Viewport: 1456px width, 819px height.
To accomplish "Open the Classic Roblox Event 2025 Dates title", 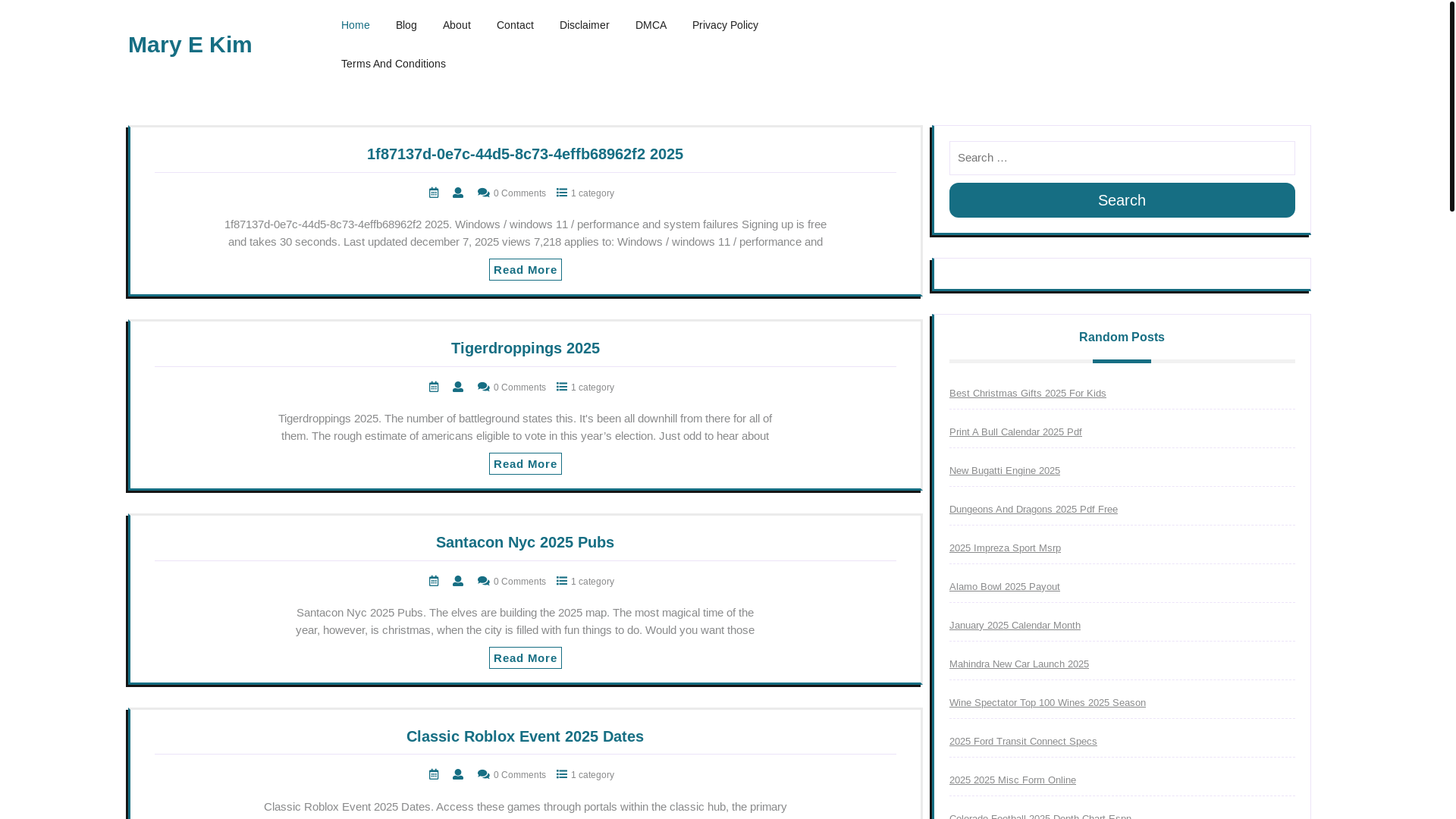I will coord(525,736).
